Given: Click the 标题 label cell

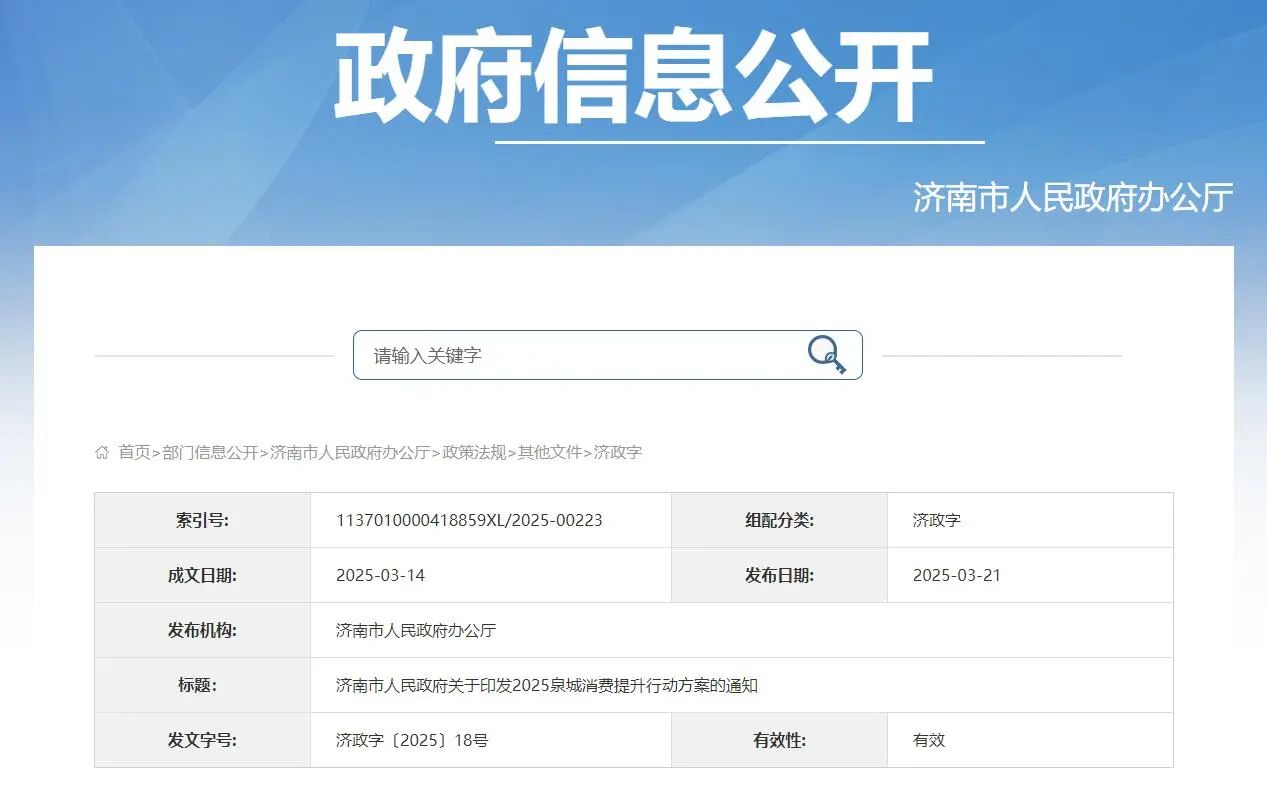Looking at the screenshot, I should (x=203, y=685).
